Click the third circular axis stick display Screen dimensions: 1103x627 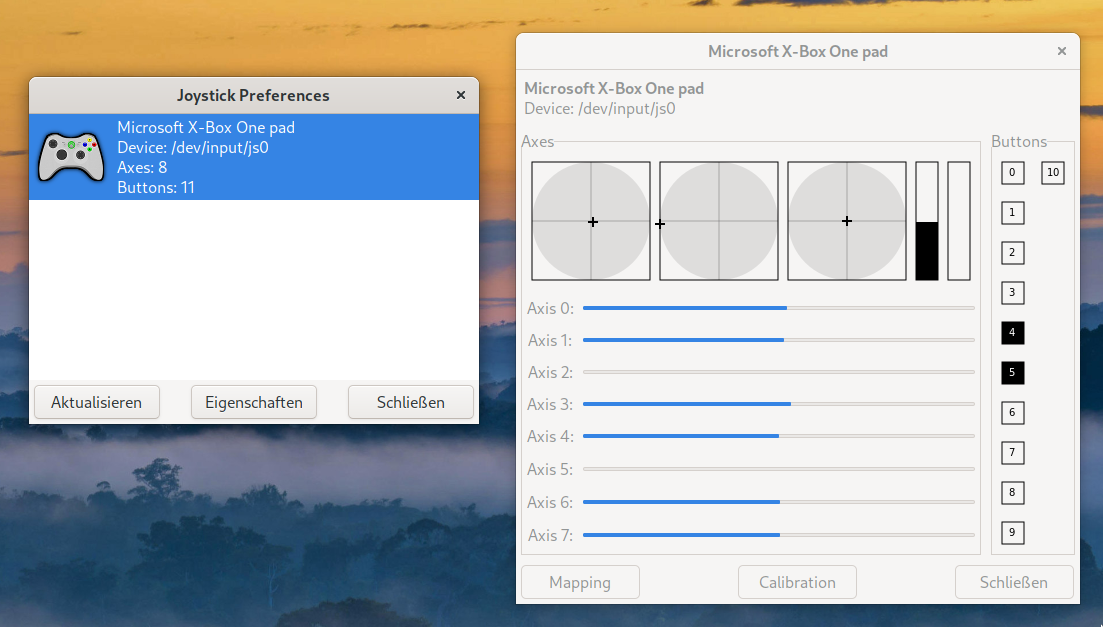(847, 221)
